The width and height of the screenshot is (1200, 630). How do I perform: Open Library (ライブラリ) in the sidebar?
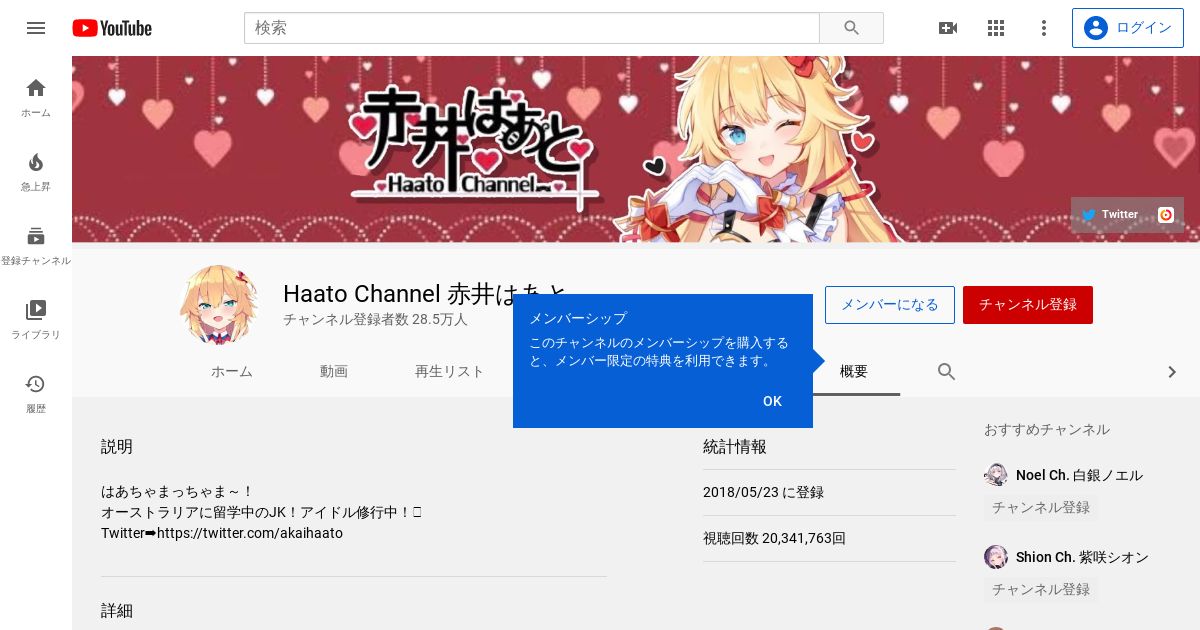click(x=36, y=320)
